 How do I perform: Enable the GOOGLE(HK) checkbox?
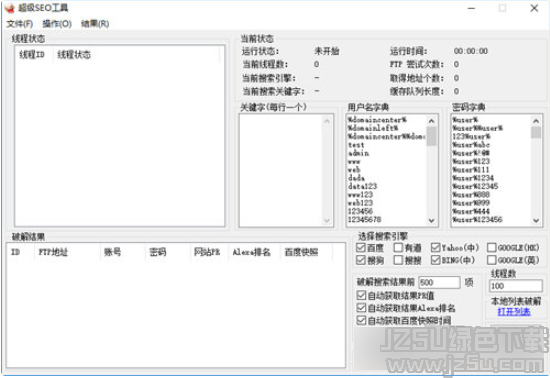[492, 248]
